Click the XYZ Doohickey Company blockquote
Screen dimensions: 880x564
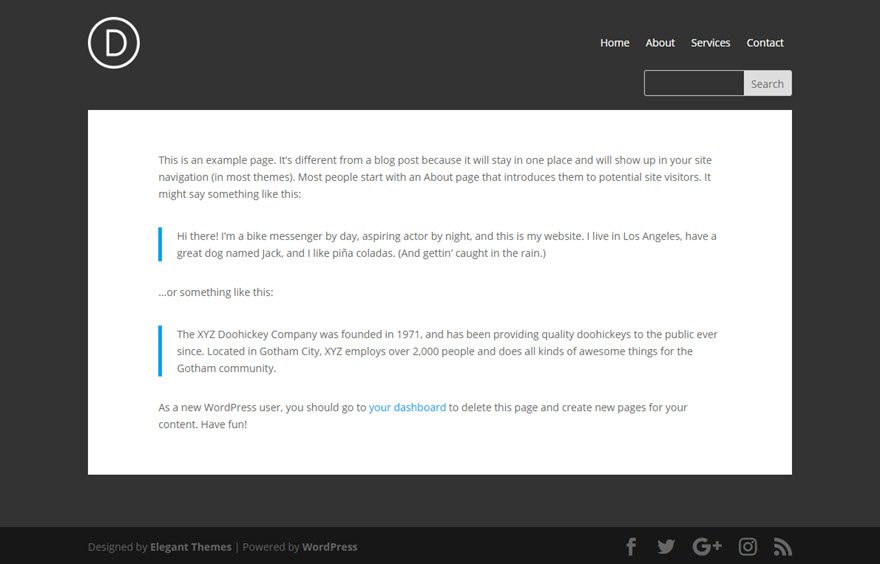point(446,351)
